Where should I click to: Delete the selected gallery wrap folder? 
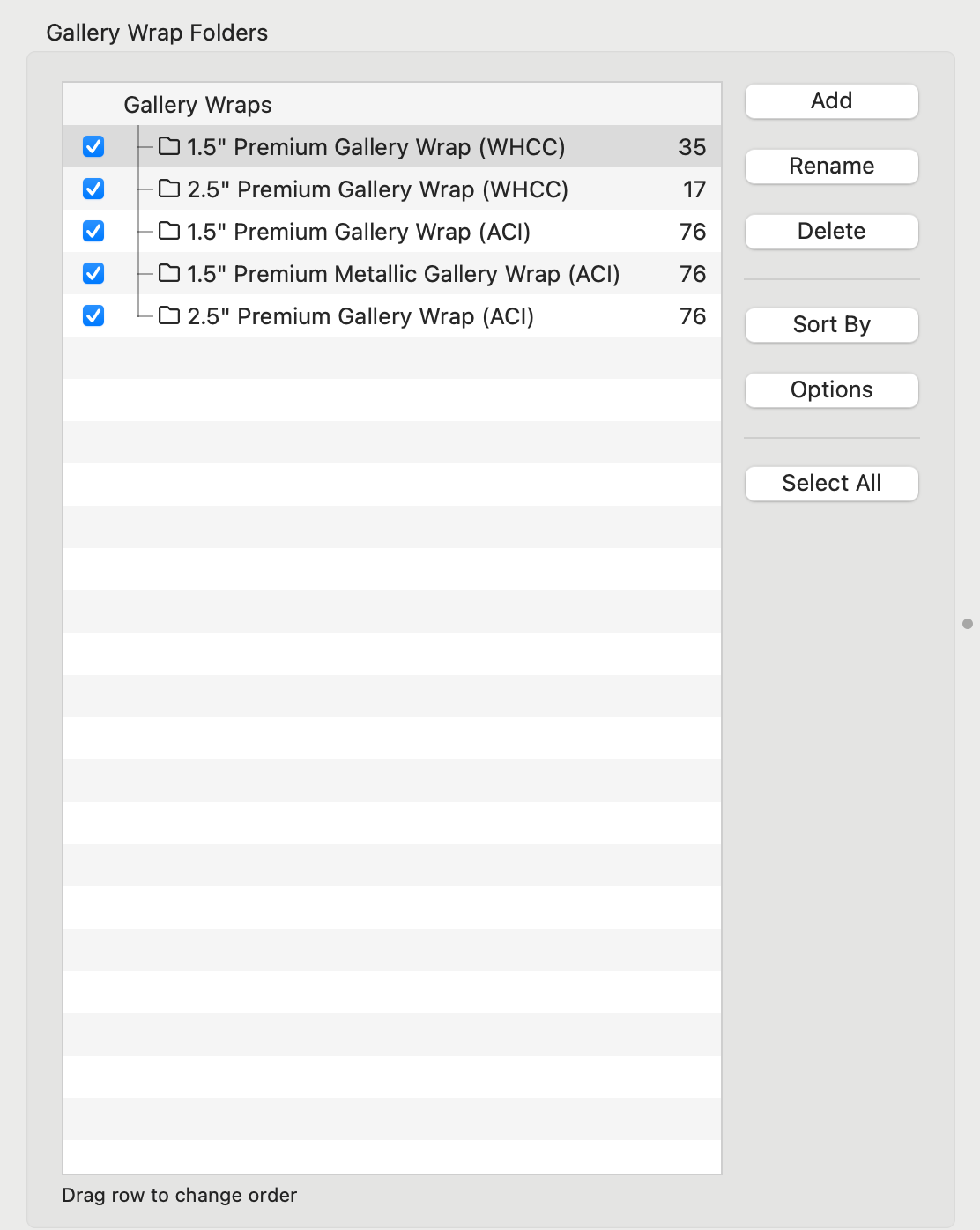coord(831,231)
